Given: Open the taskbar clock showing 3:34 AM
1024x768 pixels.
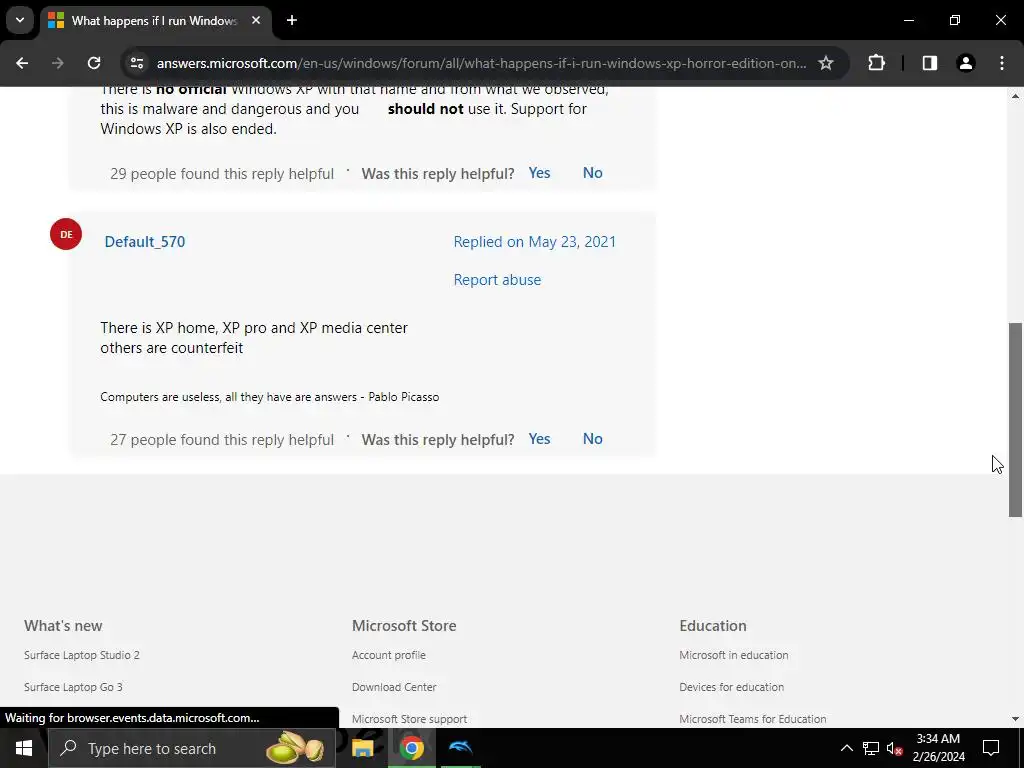Looking at the screenshot, I should 938,748.
